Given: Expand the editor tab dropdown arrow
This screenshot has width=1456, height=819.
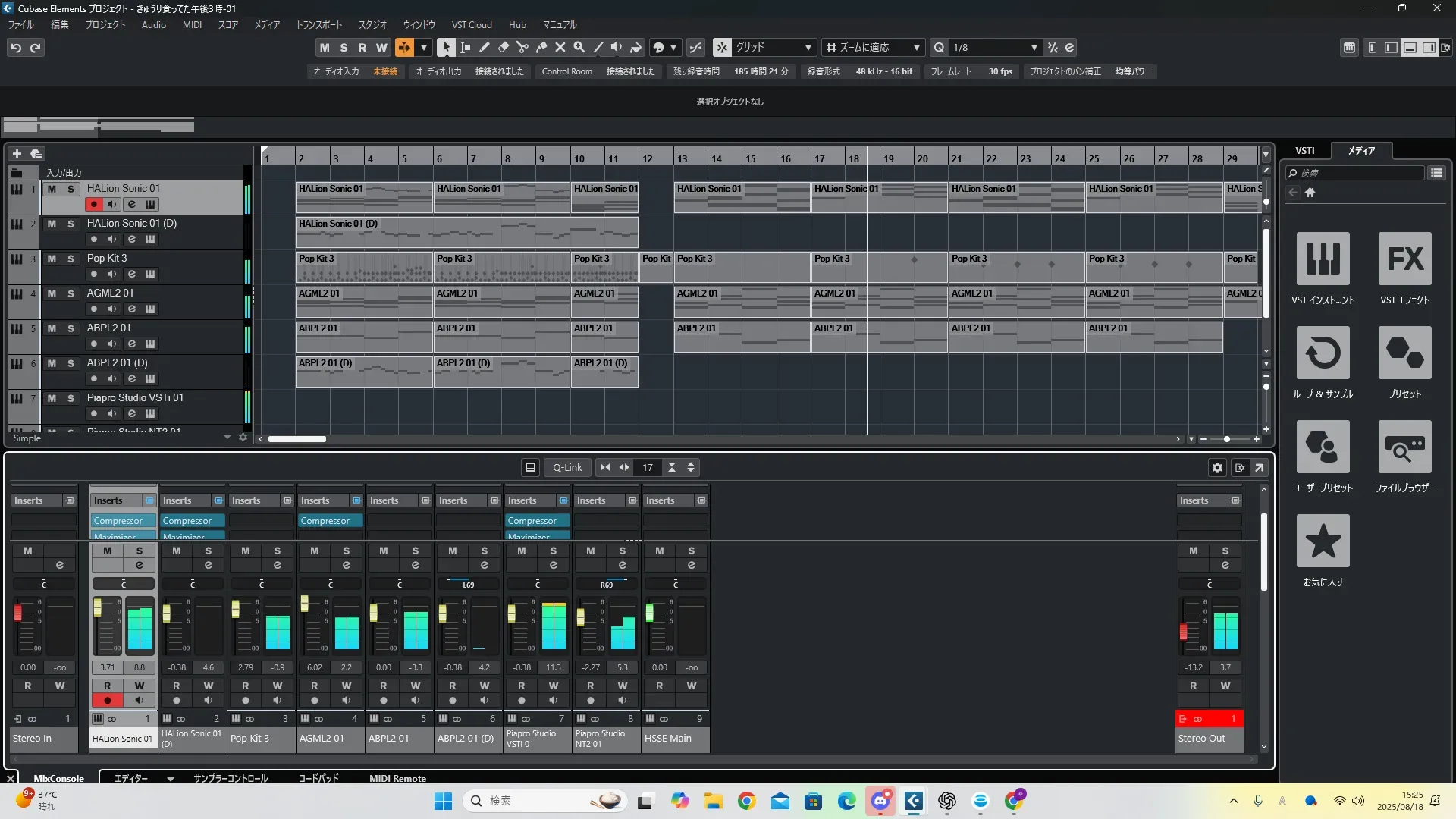Looking at the screenshot, I should [171, 778].
